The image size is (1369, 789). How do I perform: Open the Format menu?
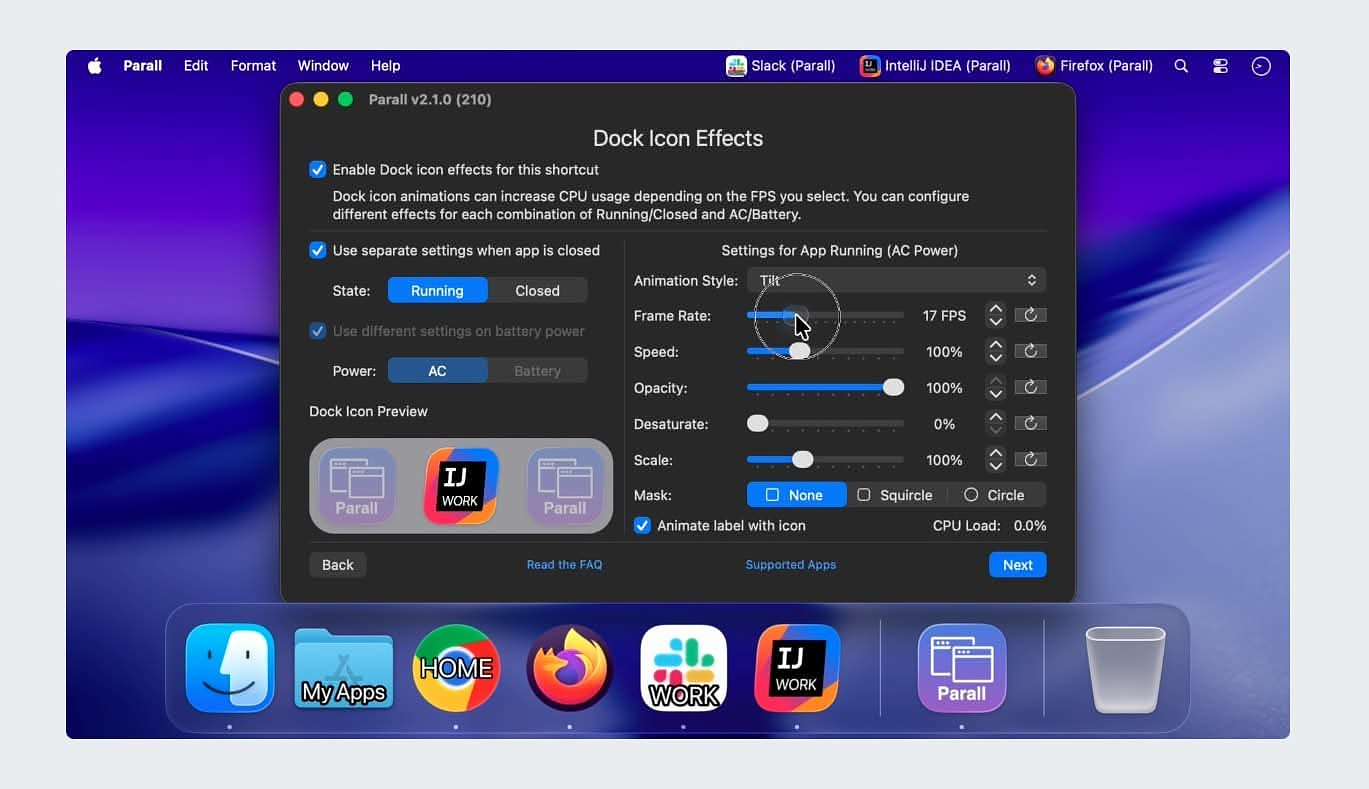253,66
